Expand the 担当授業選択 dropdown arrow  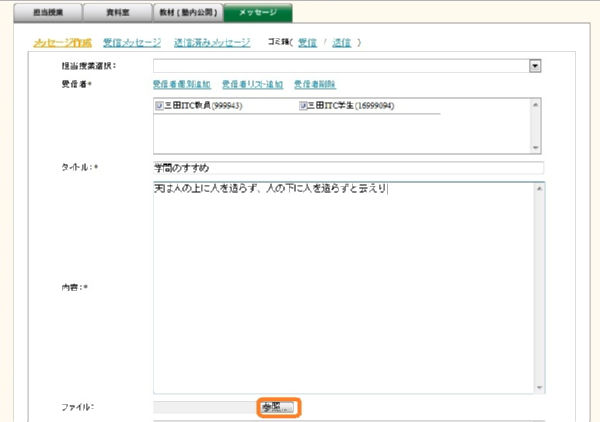coord(535,65)
